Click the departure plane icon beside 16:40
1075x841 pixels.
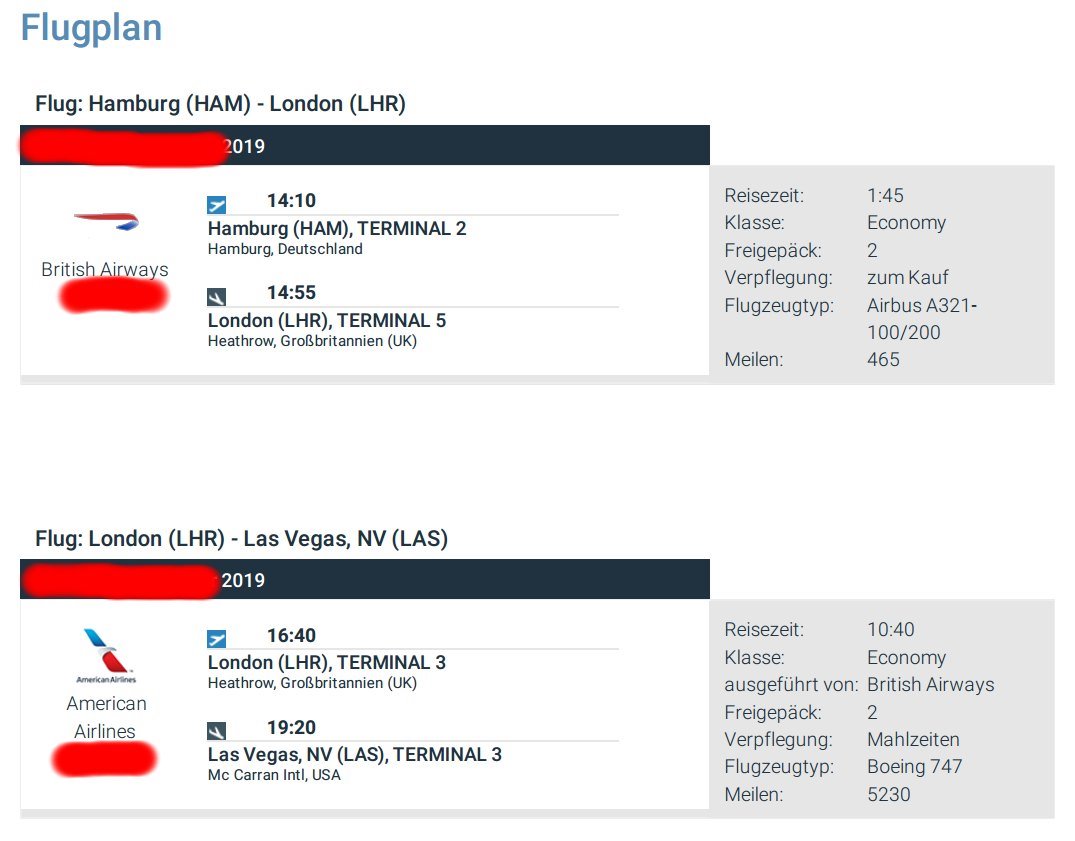point(217,639)
